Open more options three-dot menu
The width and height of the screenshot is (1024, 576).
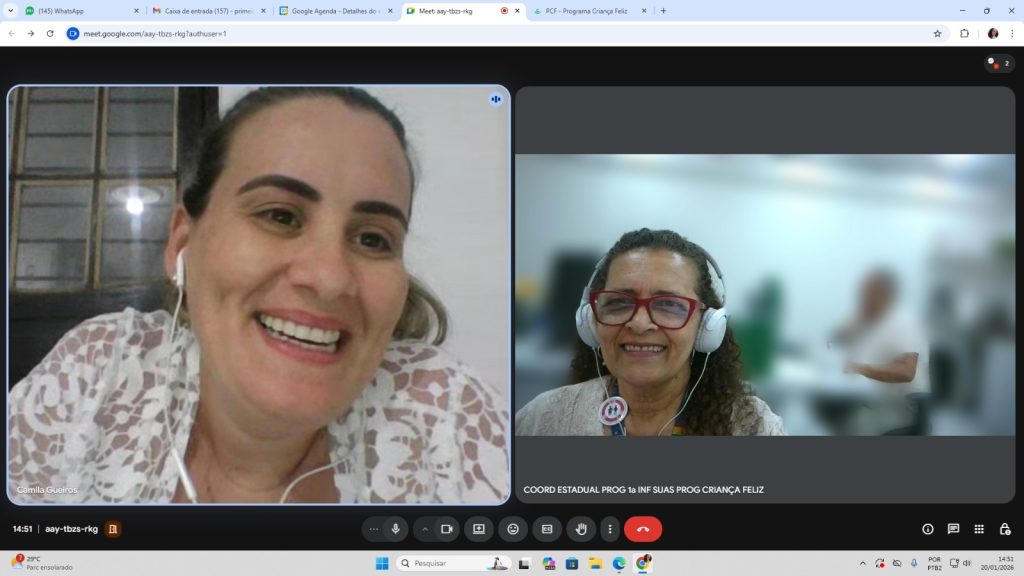tap(609, 529)
